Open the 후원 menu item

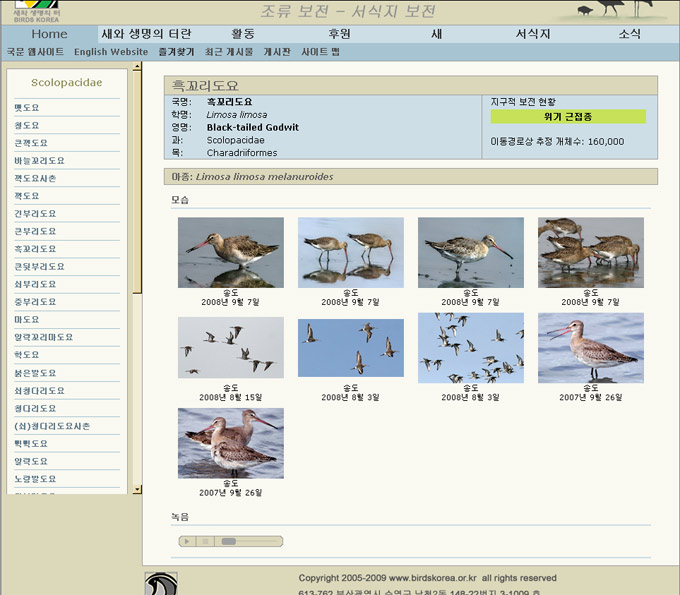[339, 34]
